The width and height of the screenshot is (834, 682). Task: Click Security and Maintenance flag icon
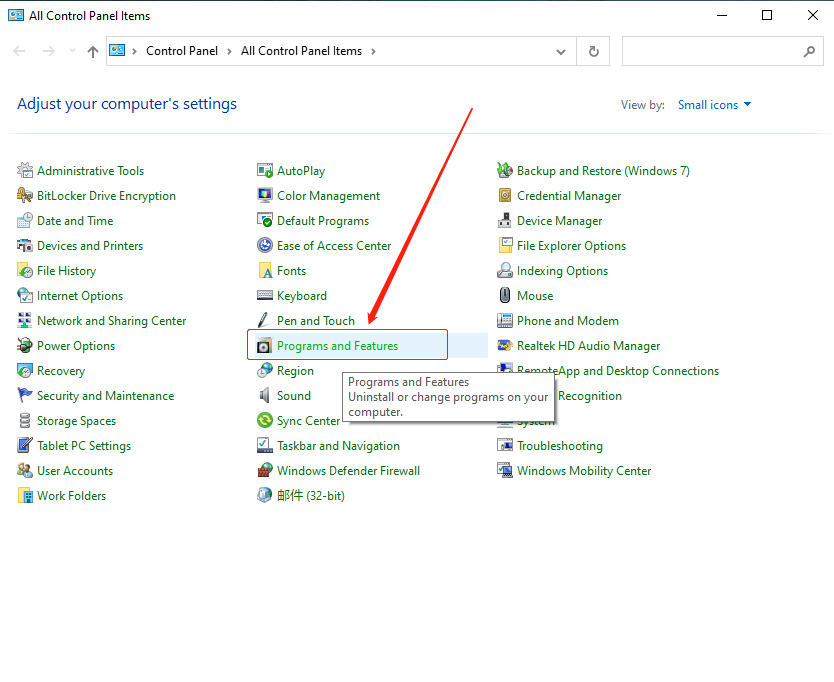[24, 395]
